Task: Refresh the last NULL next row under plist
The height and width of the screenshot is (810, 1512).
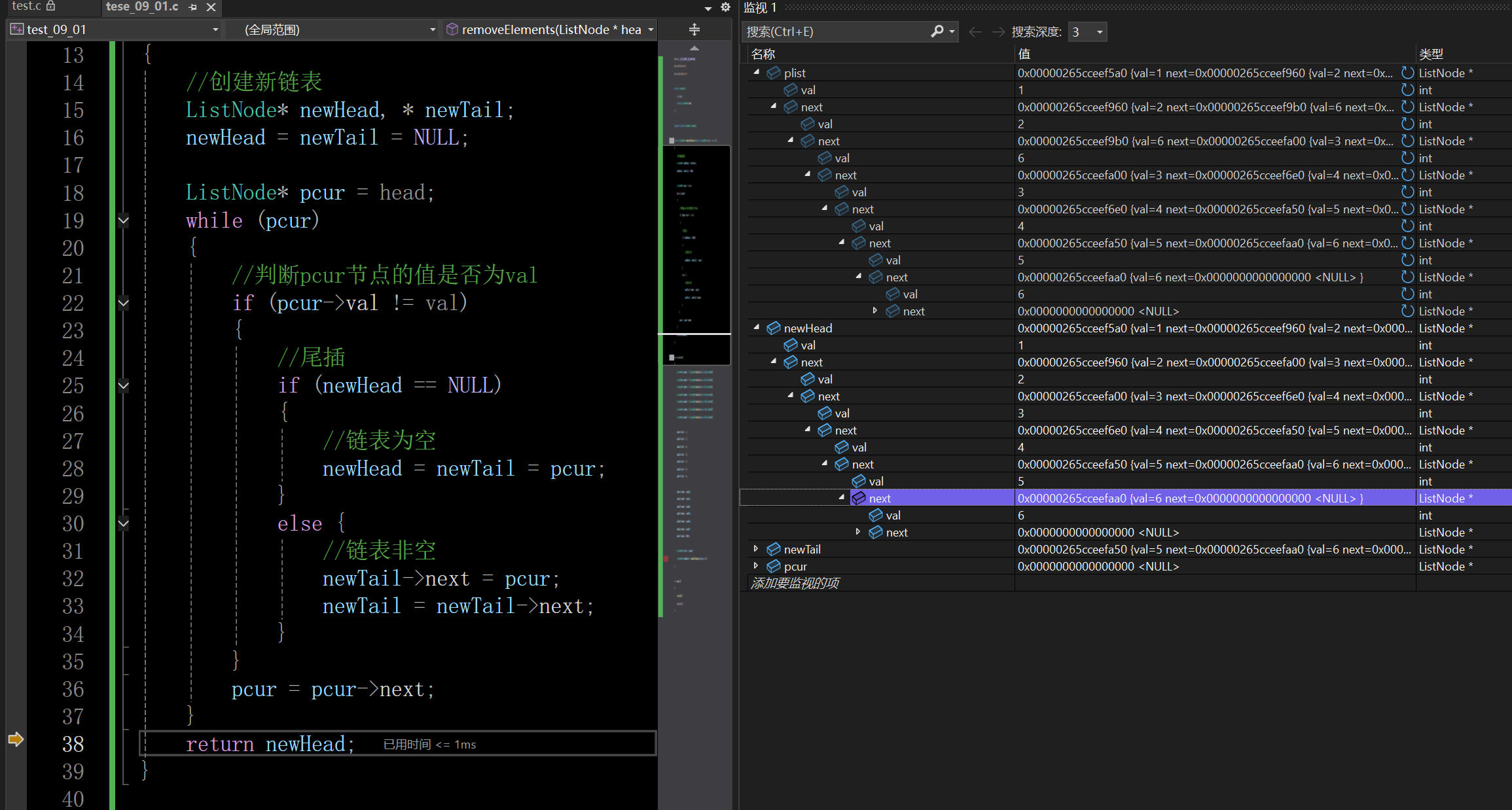Action: [x=1407, y=311]
